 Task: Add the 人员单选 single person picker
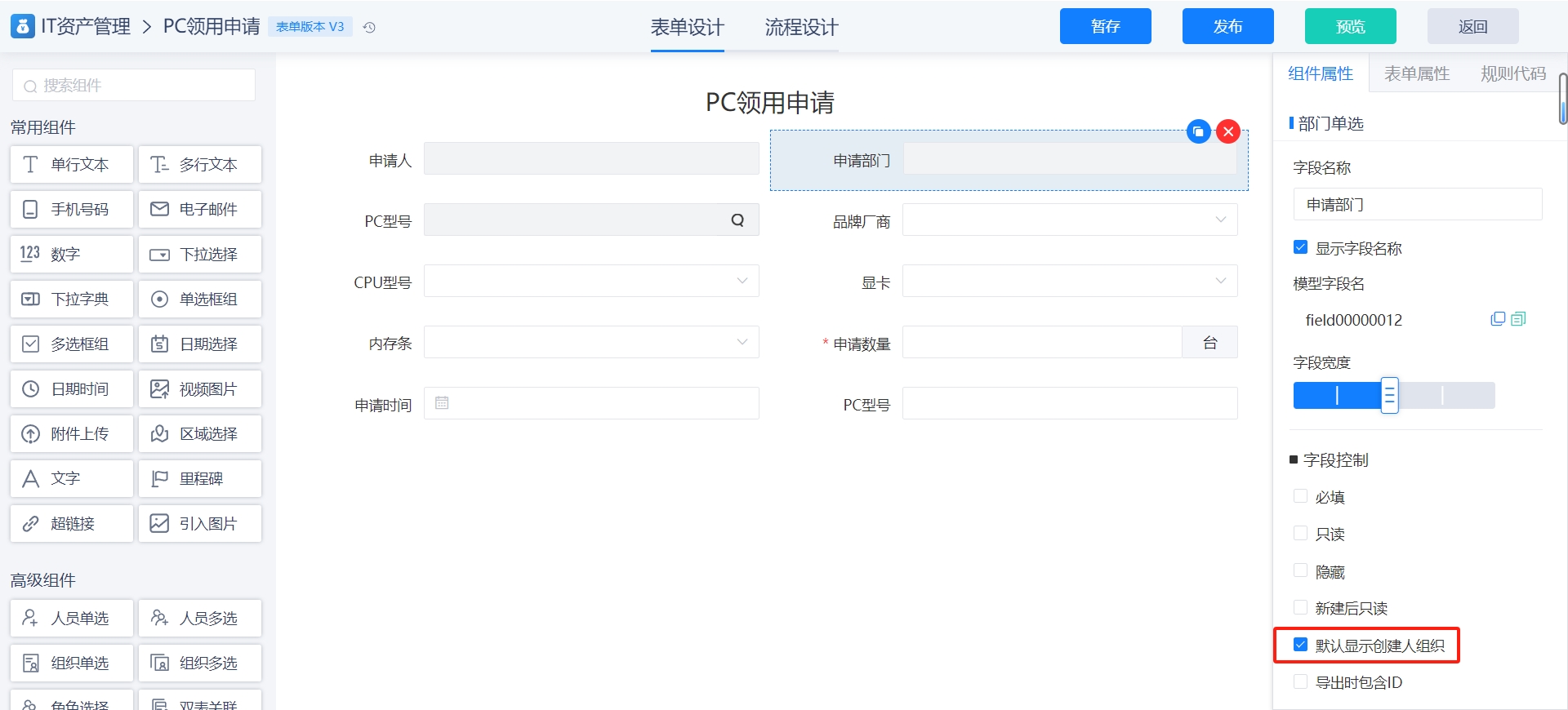coord(71,618)
